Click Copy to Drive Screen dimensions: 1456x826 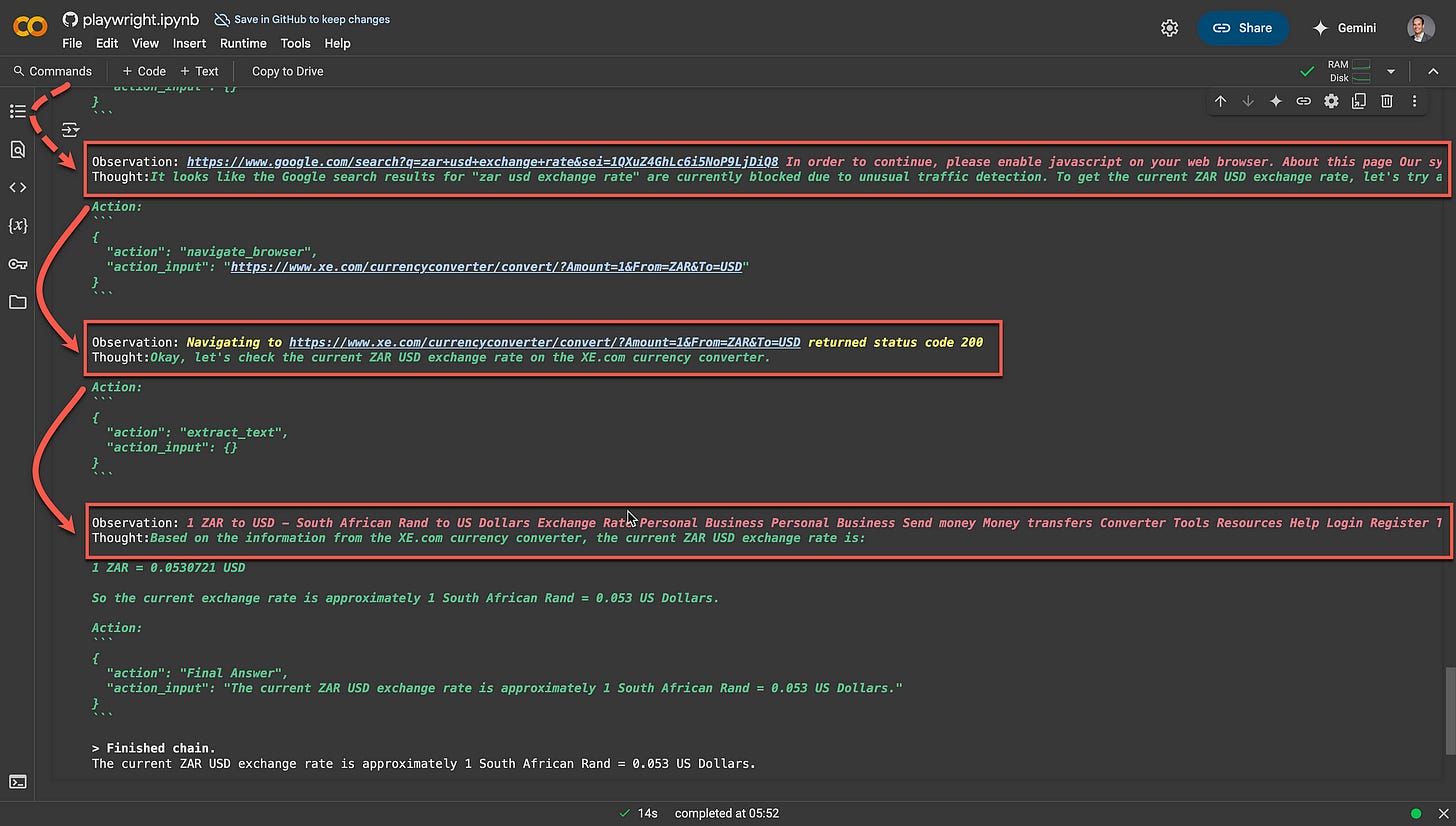287,71
